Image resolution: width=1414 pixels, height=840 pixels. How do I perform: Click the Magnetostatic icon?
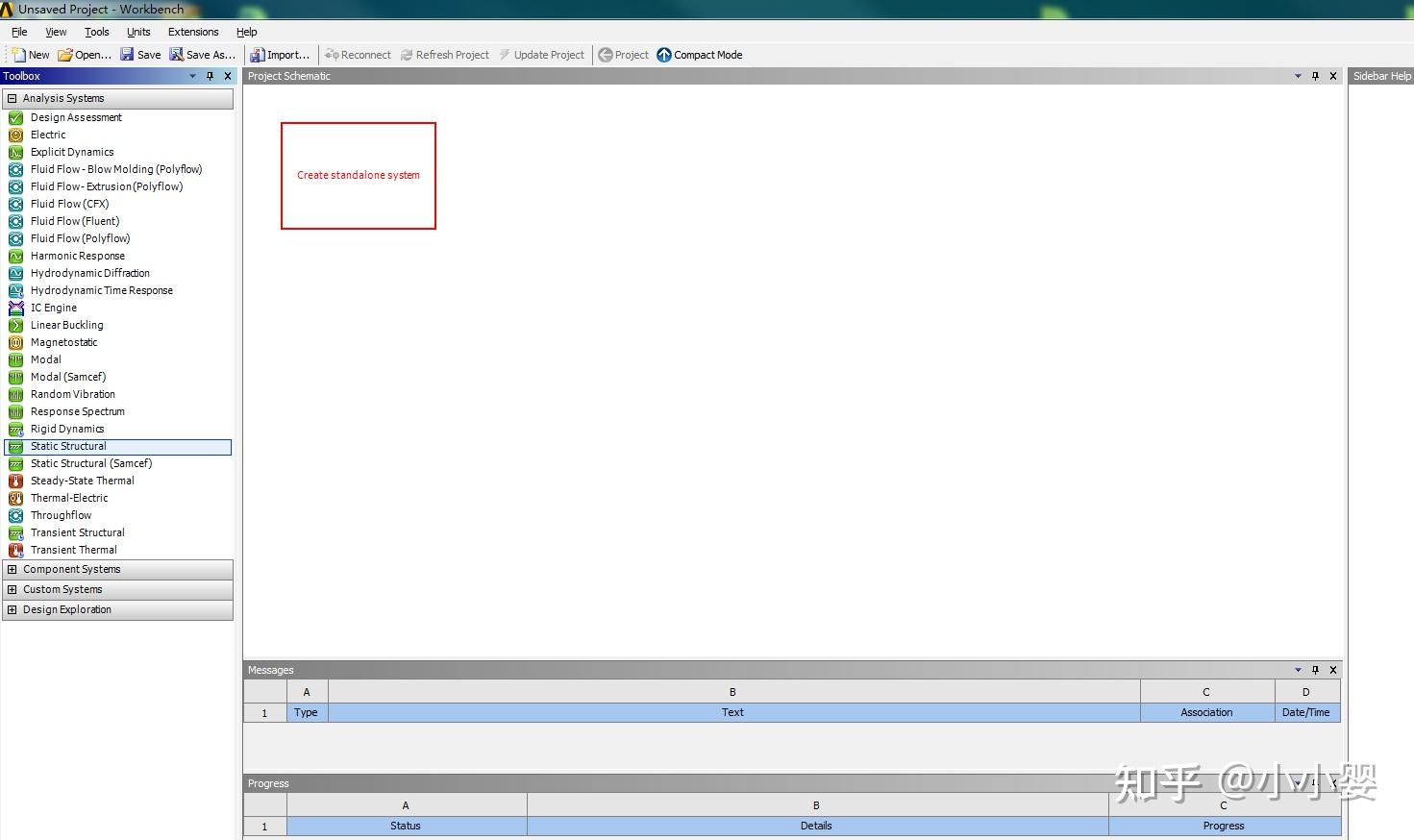[15, 342]
